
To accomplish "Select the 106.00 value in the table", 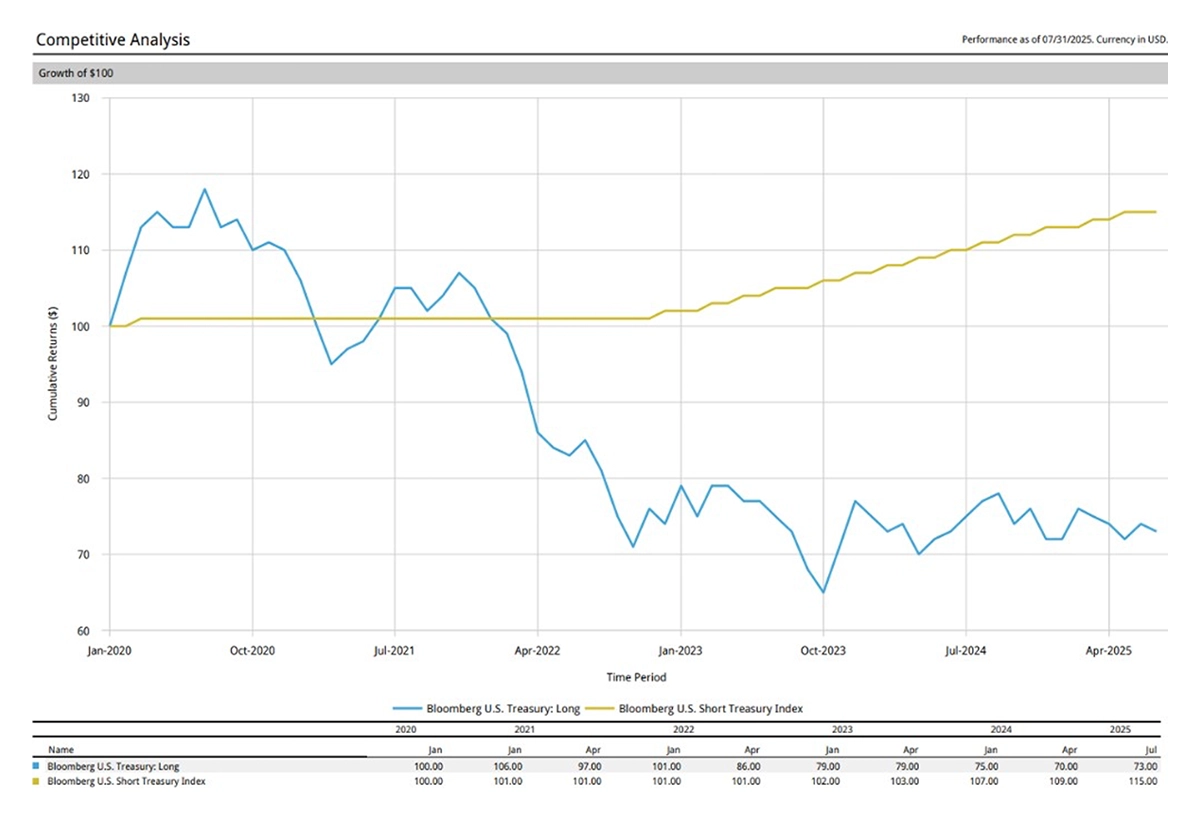I will tap(508, 765).
